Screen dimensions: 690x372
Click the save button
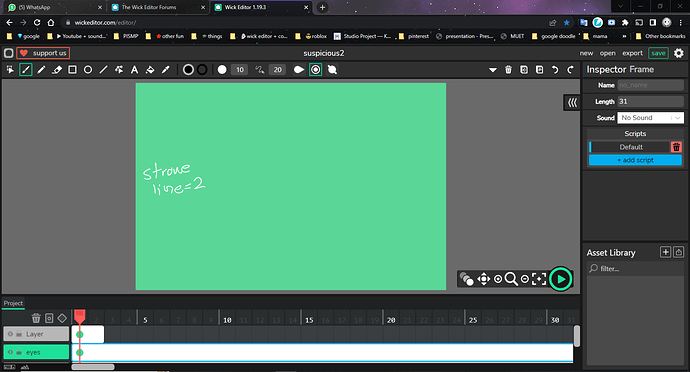[658, 53]
